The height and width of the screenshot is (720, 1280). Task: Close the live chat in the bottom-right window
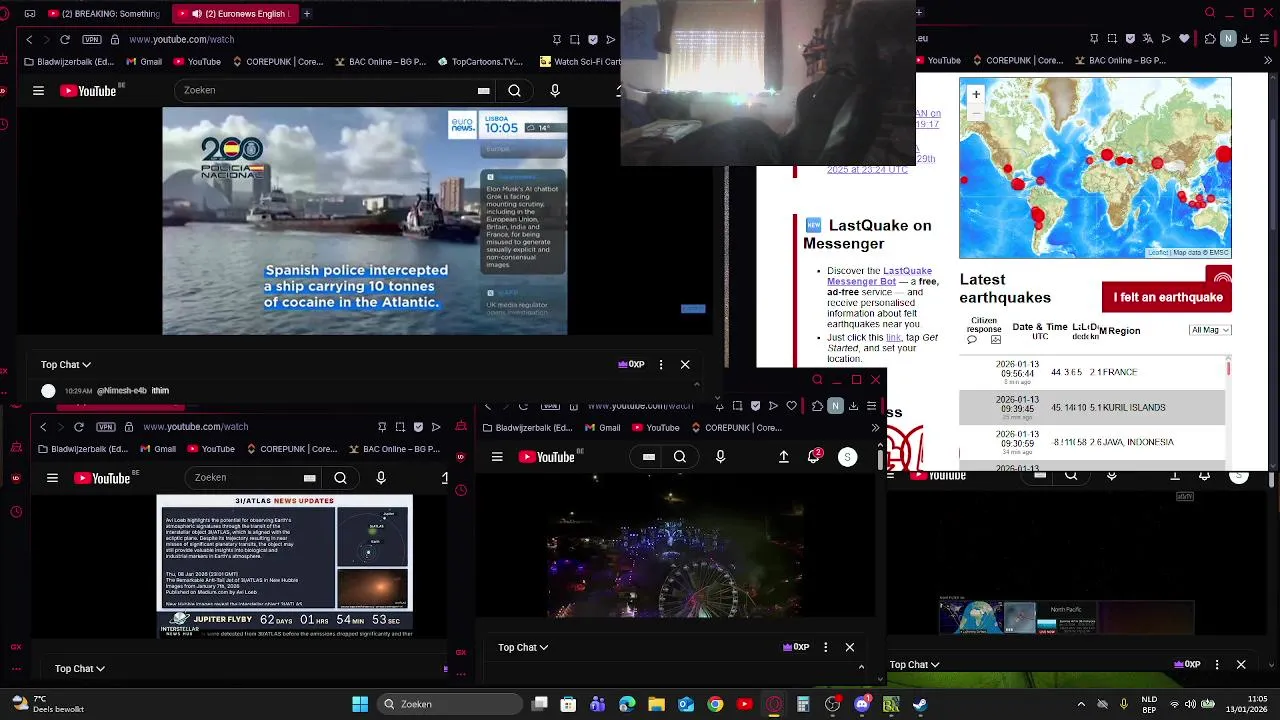[x=1241, y=665]
